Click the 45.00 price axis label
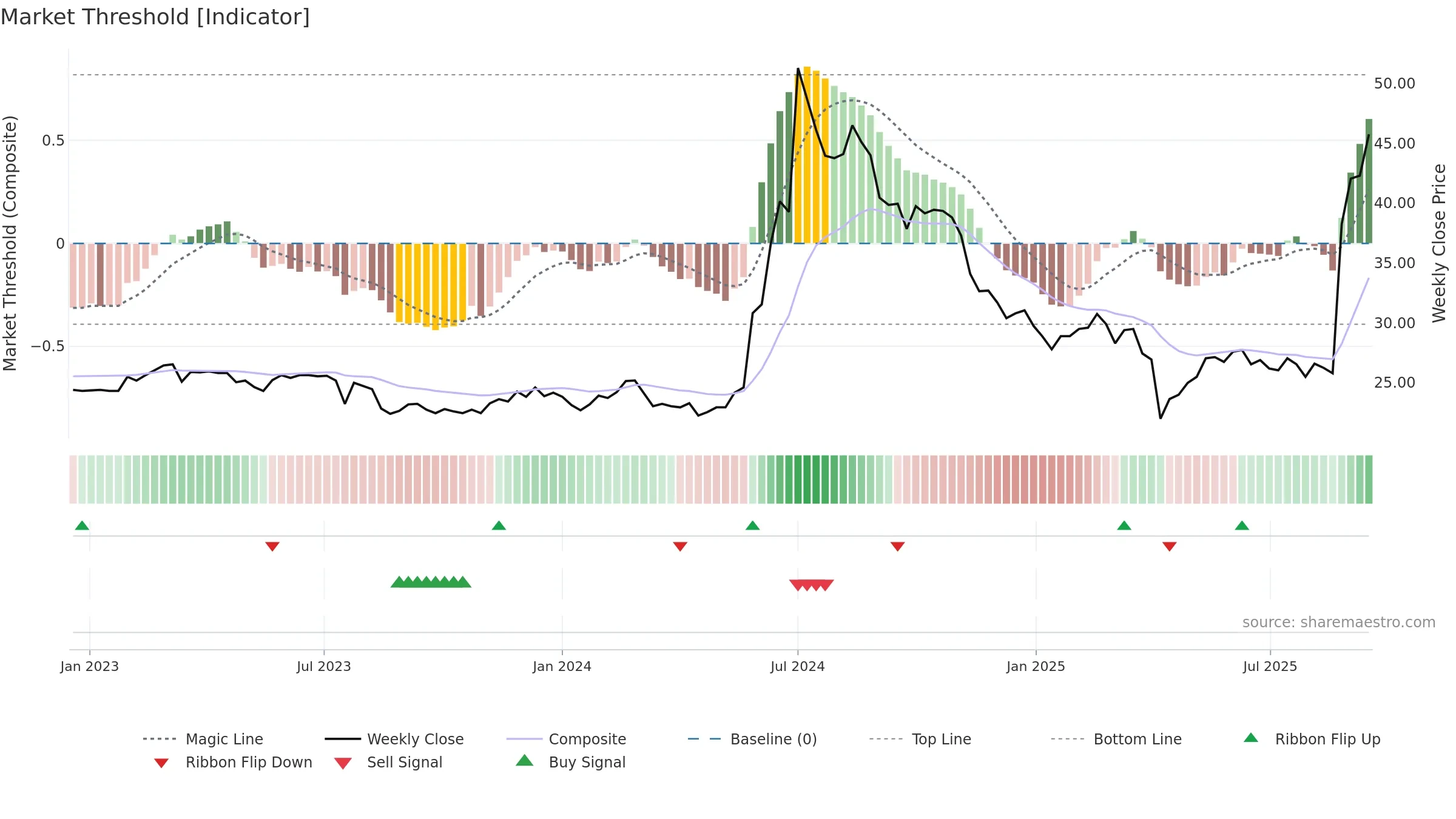Image resolution: width=1456 pixels, height=819 pixels. point(1395,144)
